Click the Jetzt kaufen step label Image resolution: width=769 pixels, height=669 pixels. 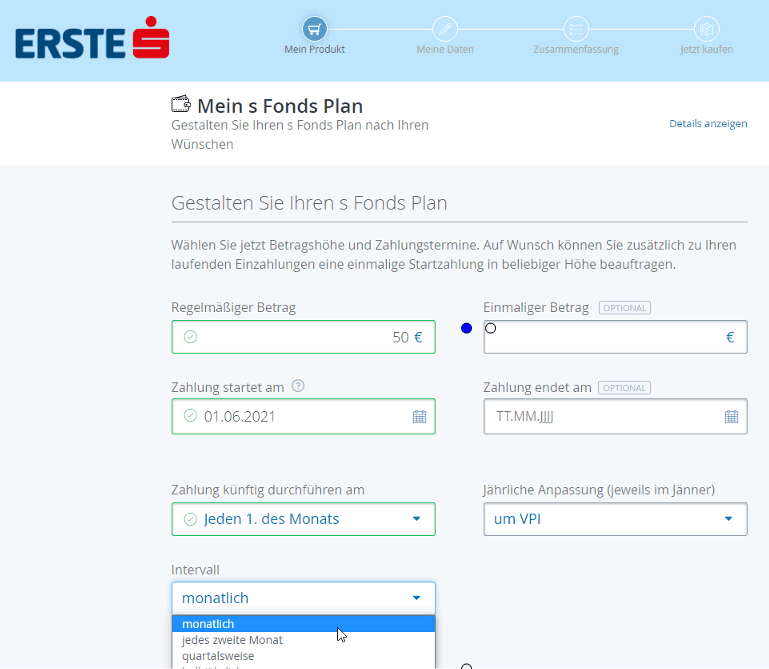point(706,50)
